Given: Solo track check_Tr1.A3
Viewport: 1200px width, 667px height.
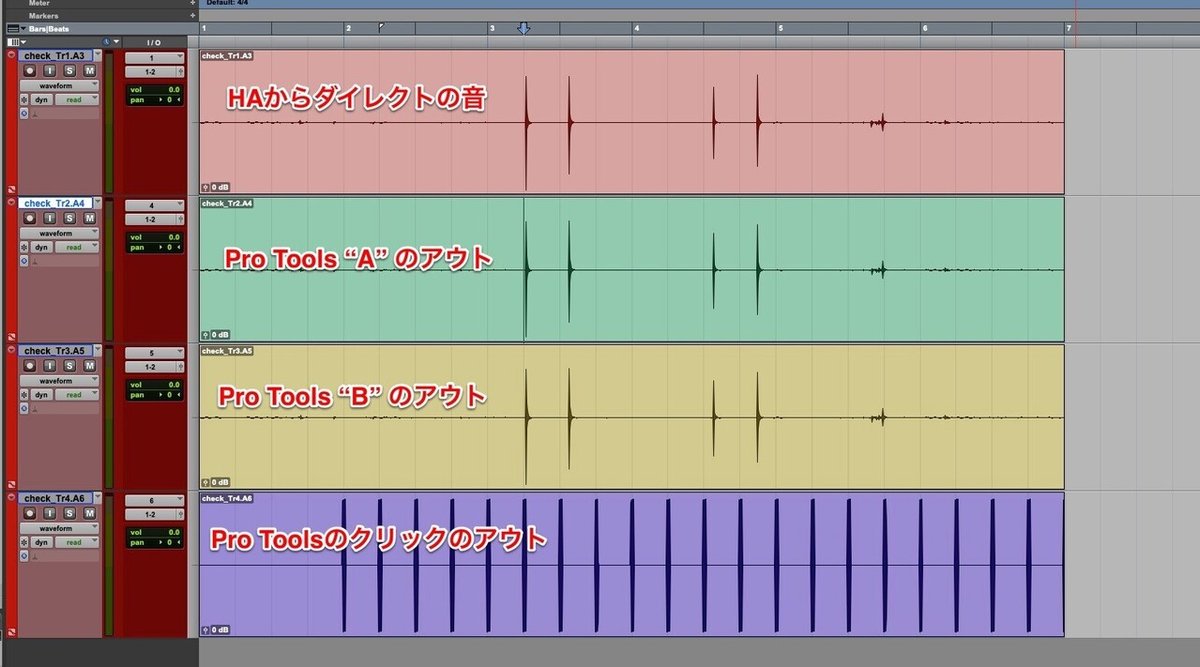Looking at the screenshot, I should click(70, 71).
